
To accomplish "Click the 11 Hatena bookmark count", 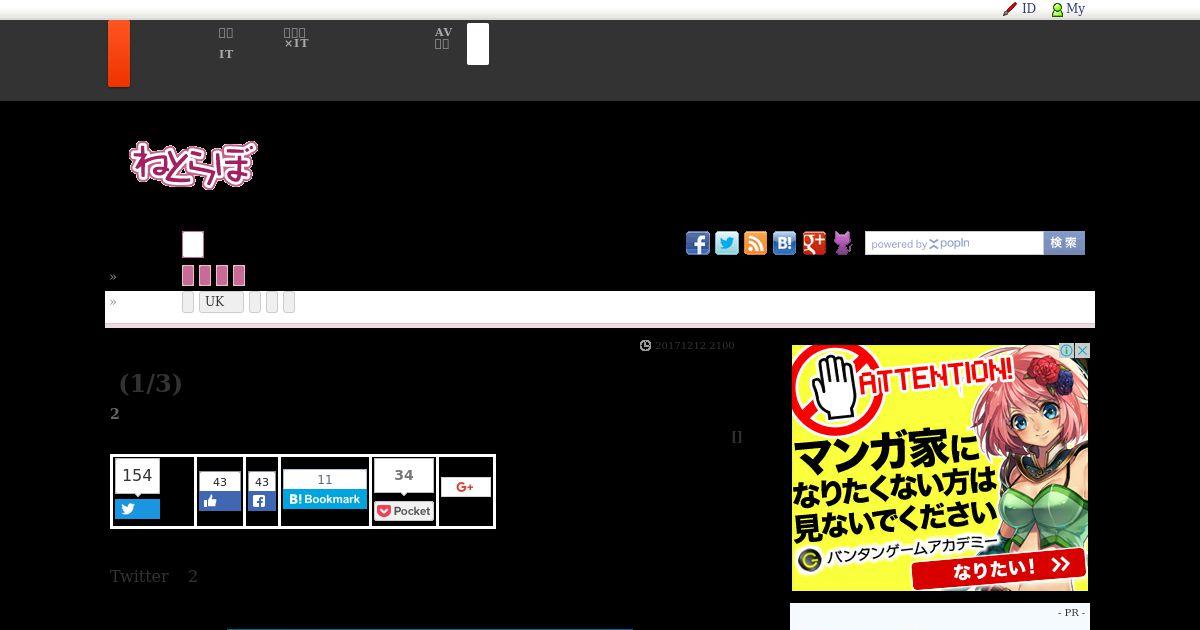I will 325,479.
